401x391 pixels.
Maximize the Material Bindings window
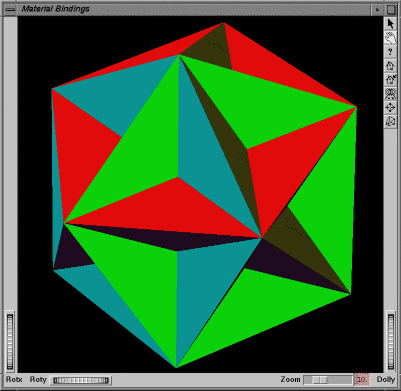(391, 9)
